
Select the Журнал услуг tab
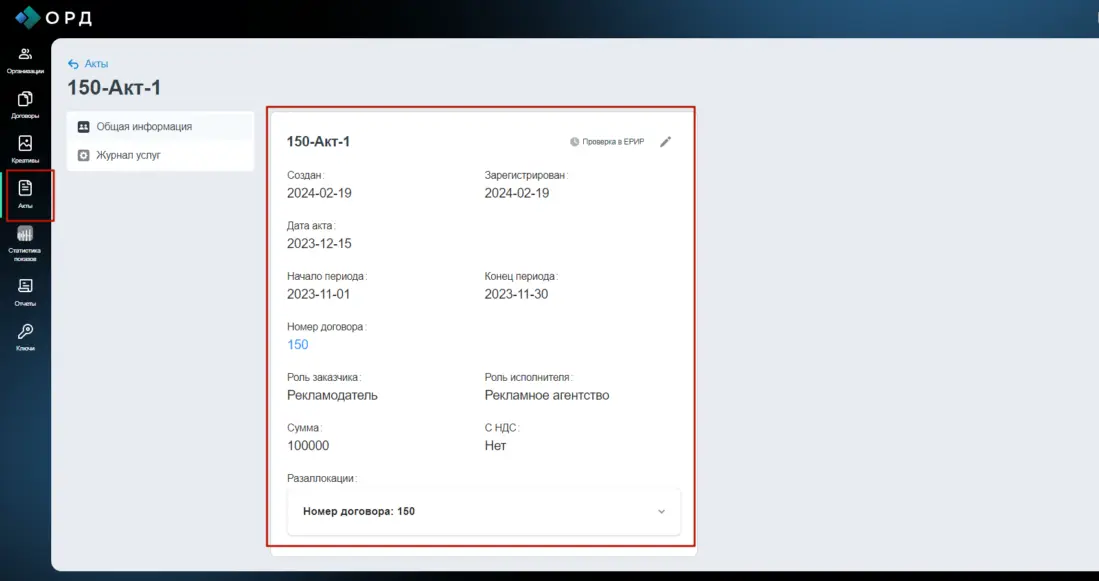[x=161, y=155]
